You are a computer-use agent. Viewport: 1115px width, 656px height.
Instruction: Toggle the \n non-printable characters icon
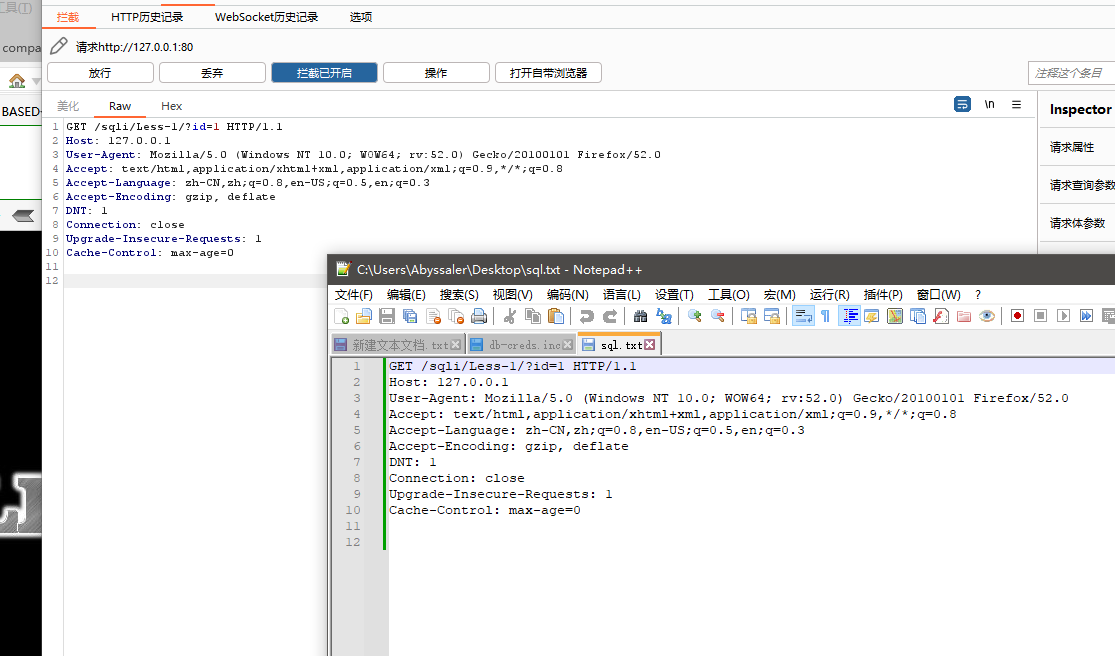[x=989, y=104]
